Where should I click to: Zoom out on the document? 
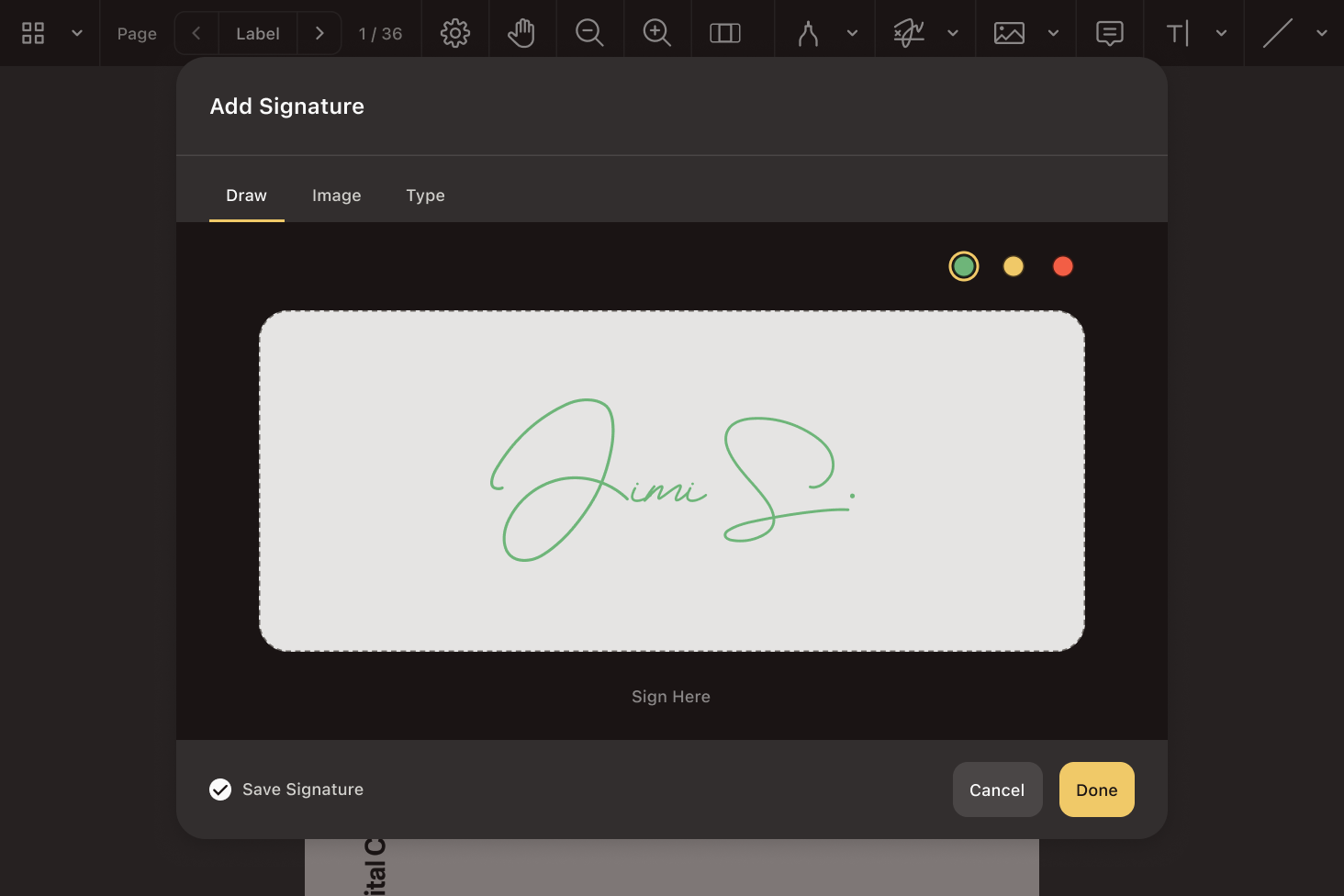click(x=590, y=31)
